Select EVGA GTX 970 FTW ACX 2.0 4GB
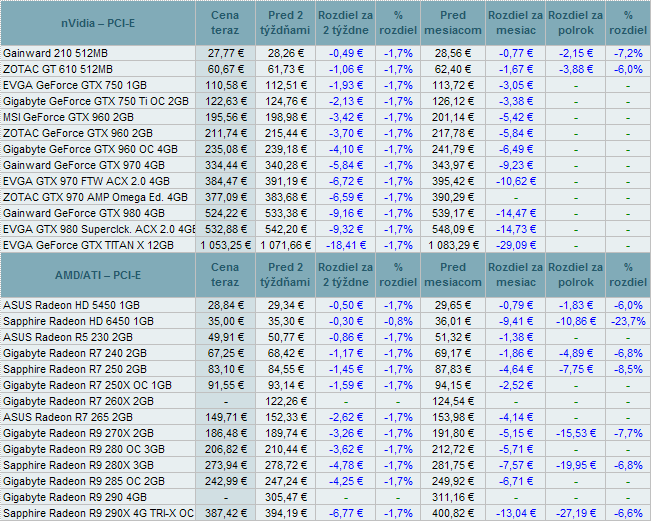Viewport: 651px width, 521px height. [x=86, y=181]
